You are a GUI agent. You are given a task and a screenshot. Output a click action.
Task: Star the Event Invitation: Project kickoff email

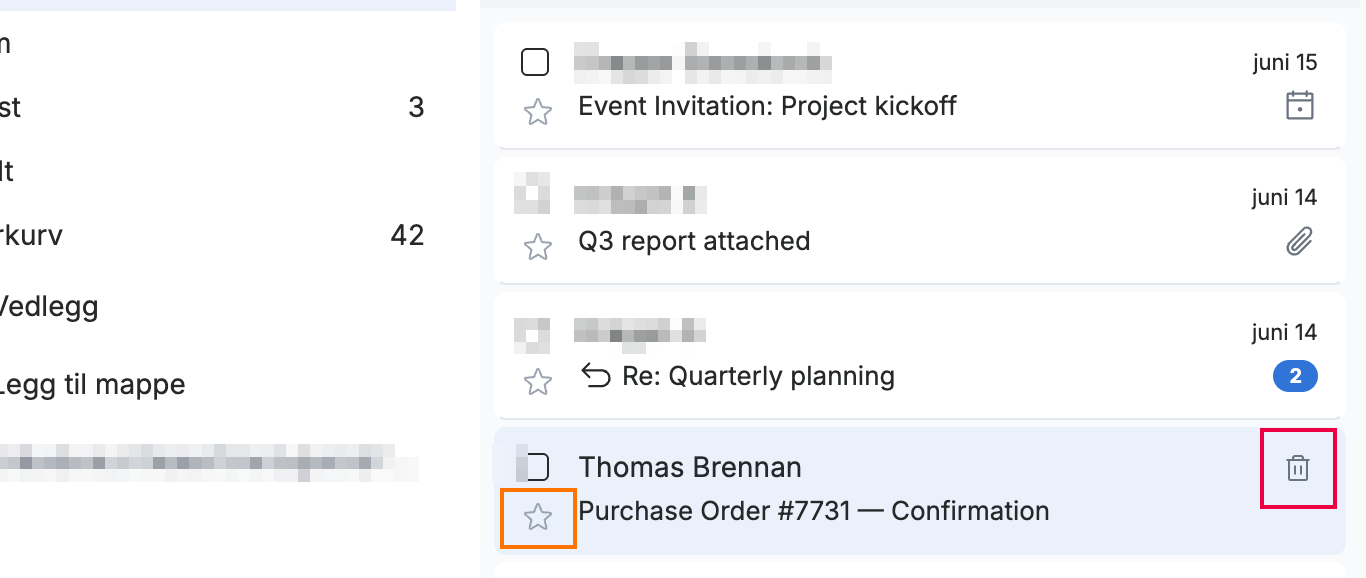pos(538,112)
